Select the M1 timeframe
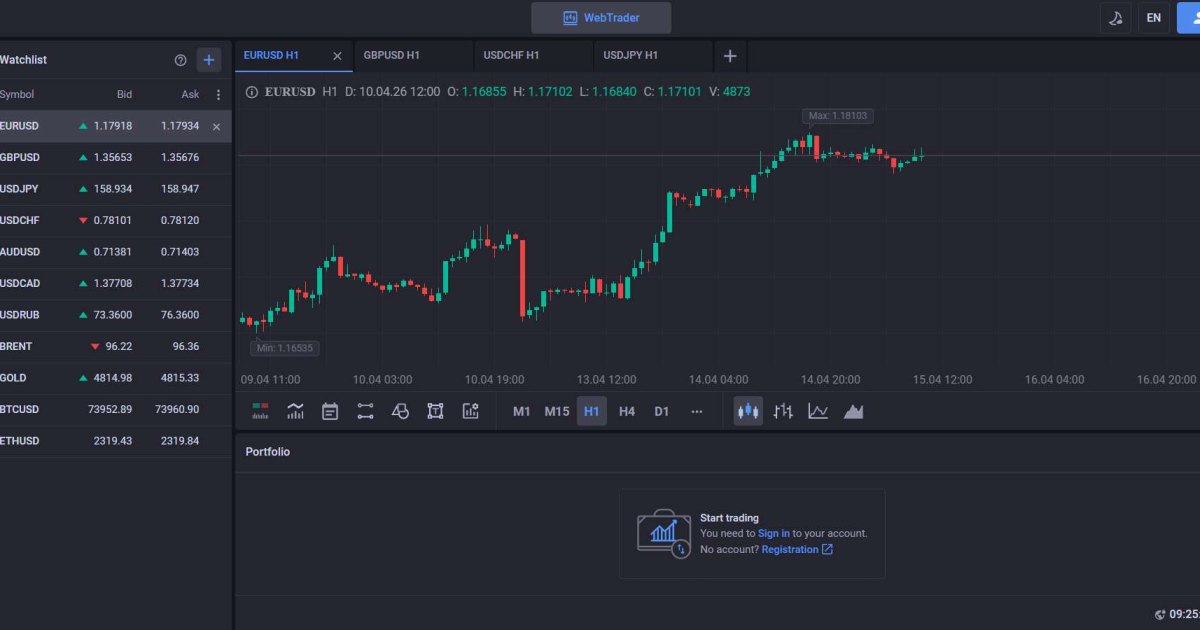Viewport: 1200px width, 630px height. pyautogui.click(x=522, y=411)
